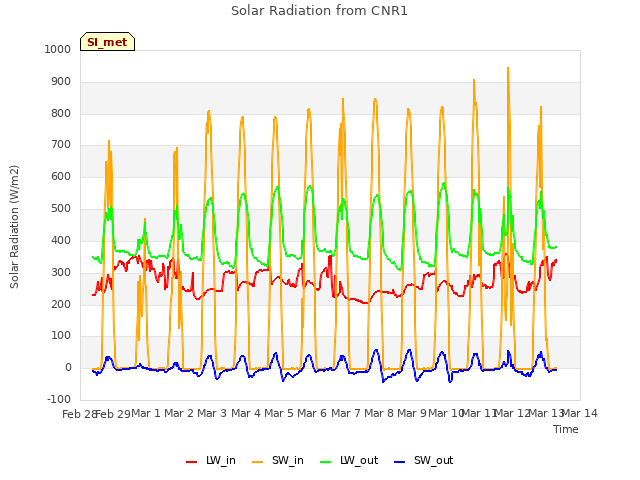Click the x-axis label Mar 5

[279, 413]
